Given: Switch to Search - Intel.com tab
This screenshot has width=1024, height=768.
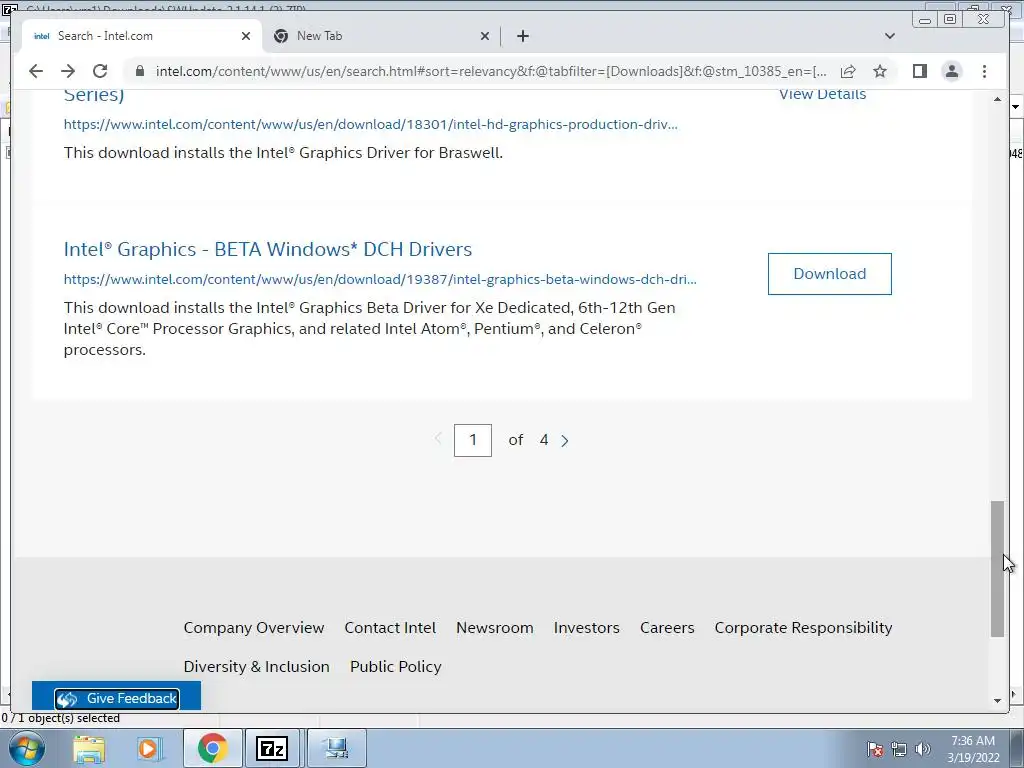Looking at the screenshot, I should click(x=141, y=36).
